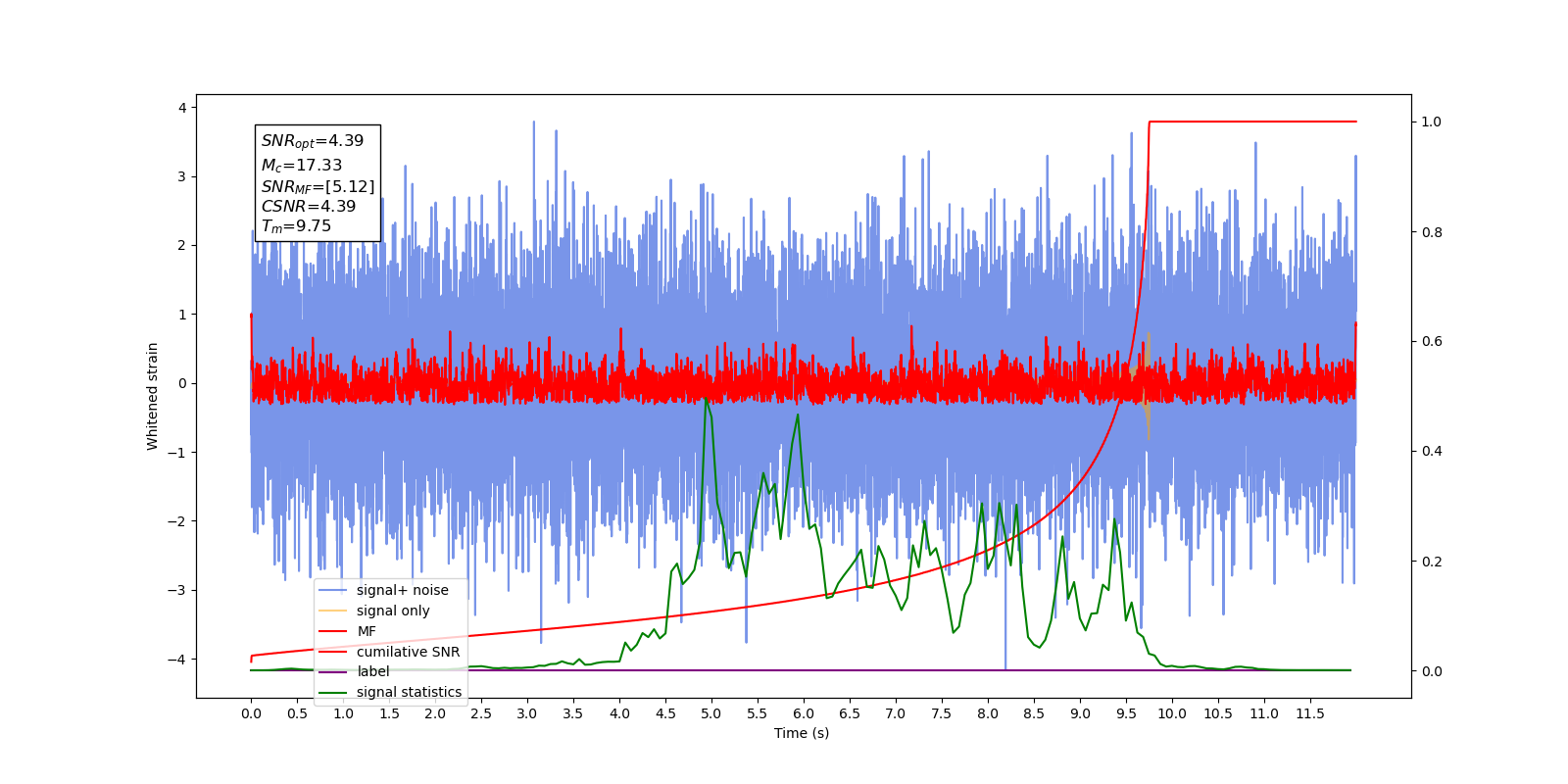Click the purple line sample for label

click(333, 671)
